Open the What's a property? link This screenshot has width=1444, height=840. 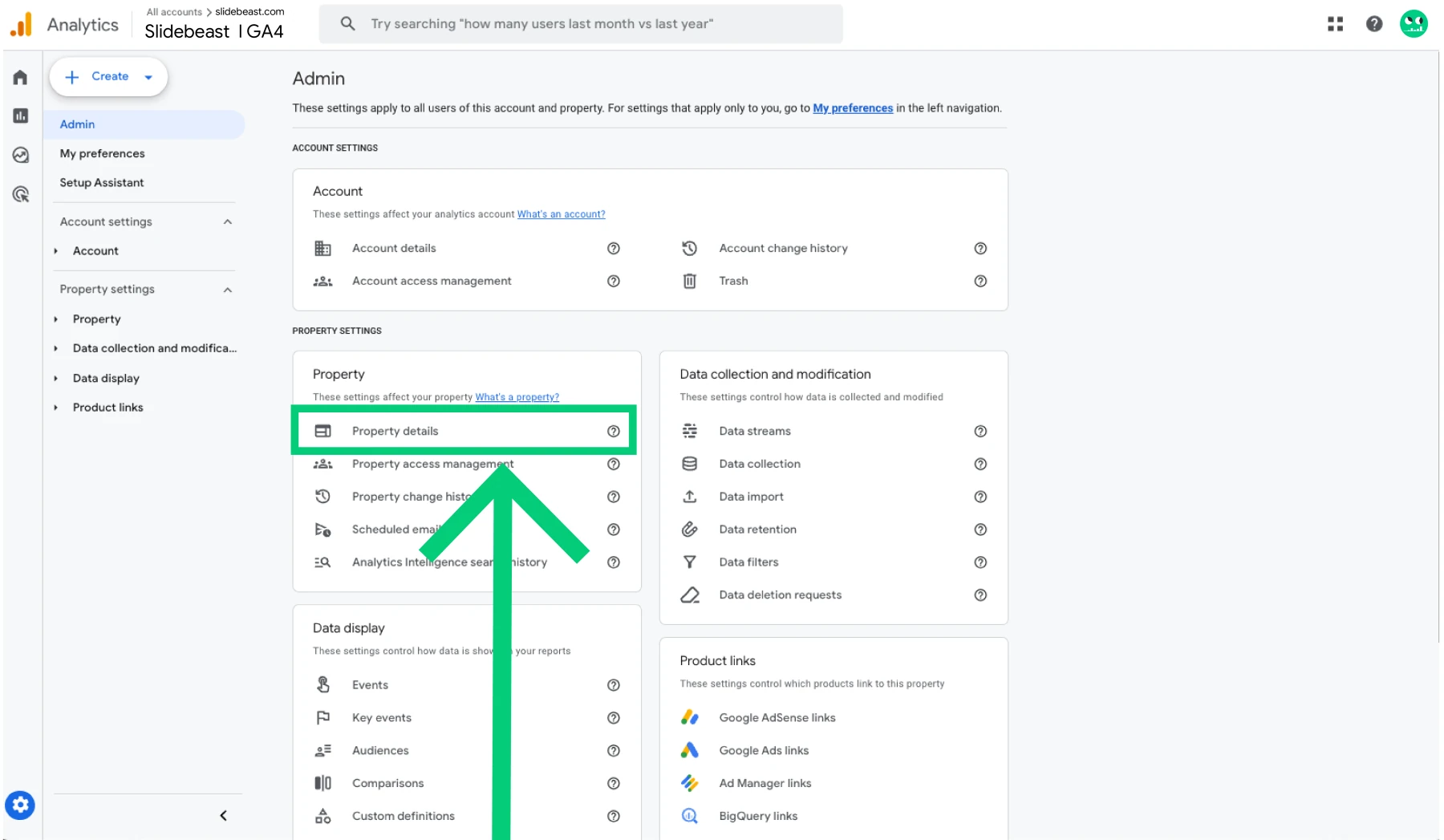click(517, 397)
